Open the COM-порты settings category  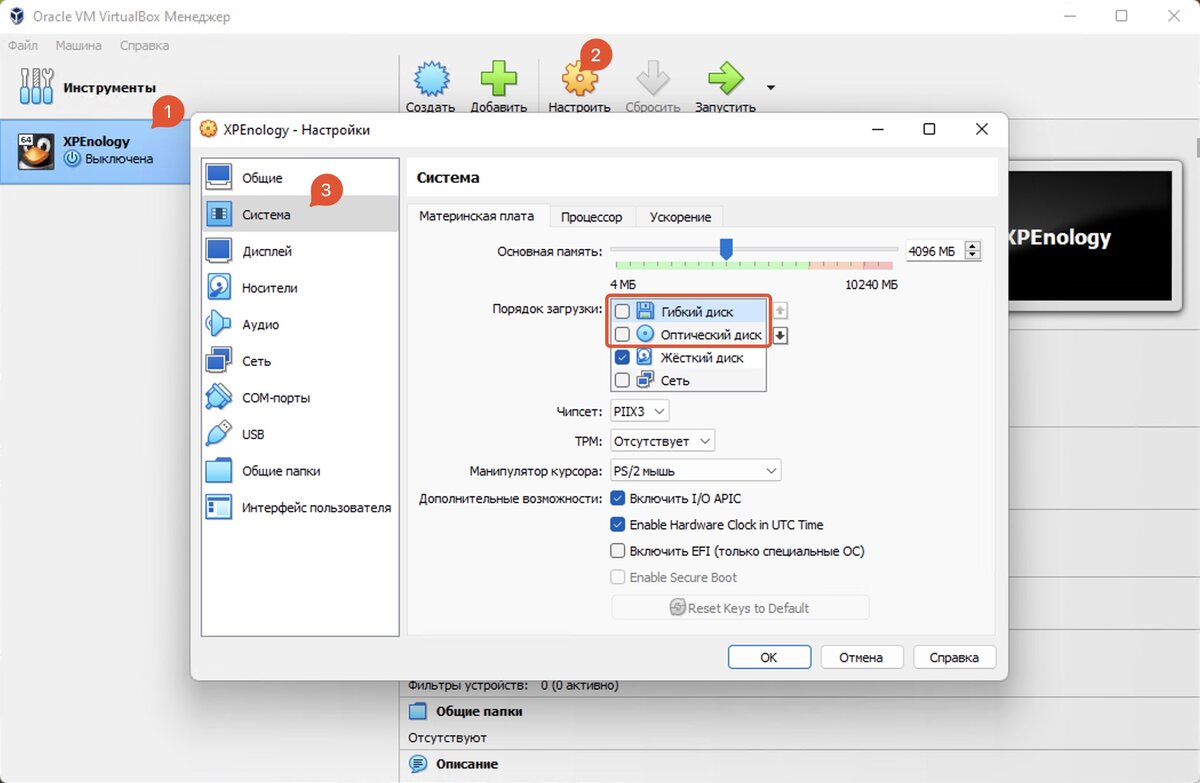tap(299, 397)
